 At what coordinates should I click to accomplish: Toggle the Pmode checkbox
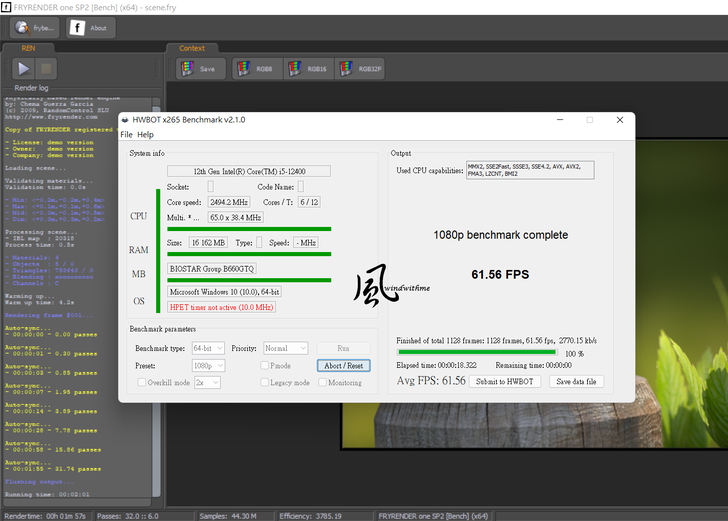coord(264,366)
